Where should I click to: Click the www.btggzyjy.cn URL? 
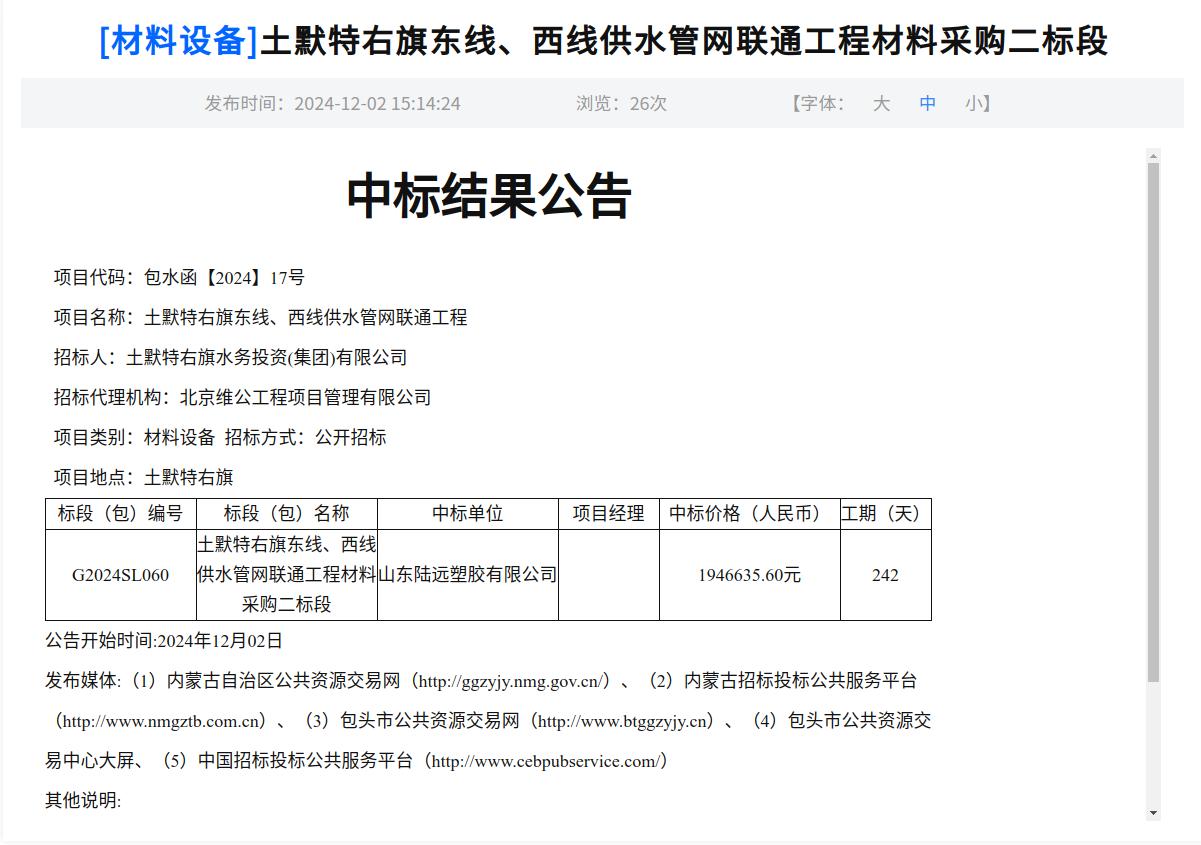point(624,721)
